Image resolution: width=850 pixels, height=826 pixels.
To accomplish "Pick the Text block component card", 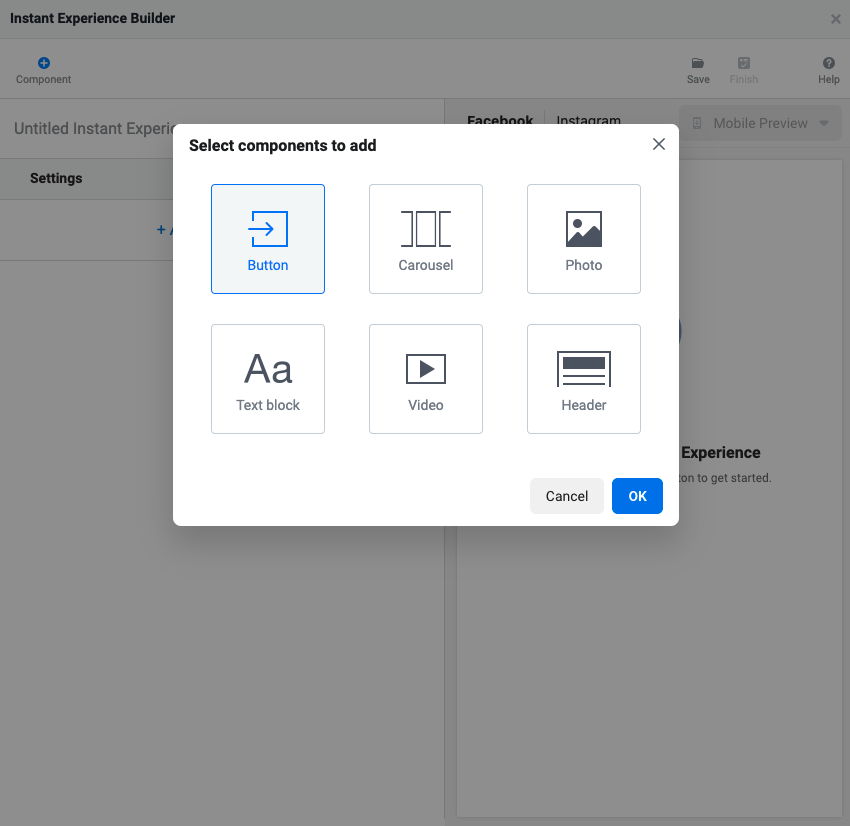I will [268, 379].
